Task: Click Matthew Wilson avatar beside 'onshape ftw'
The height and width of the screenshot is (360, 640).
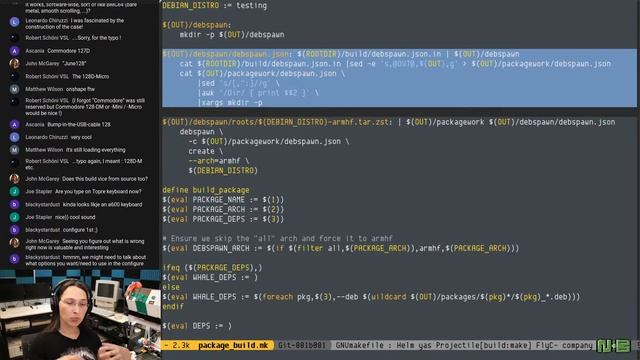Action: (14, 89)
